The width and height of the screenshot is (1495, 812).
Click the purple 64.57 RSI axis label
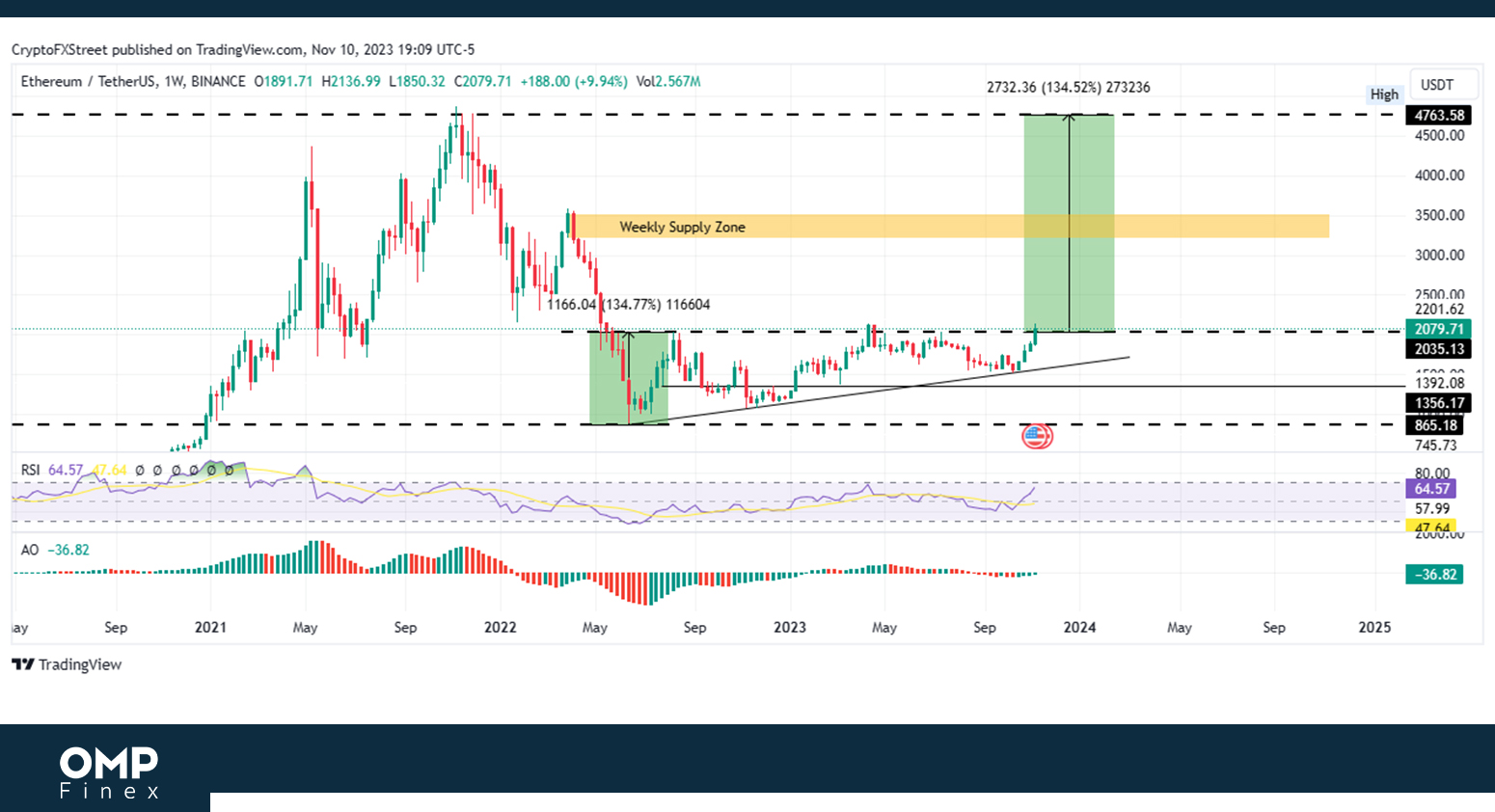click(x=1431, y=489)
